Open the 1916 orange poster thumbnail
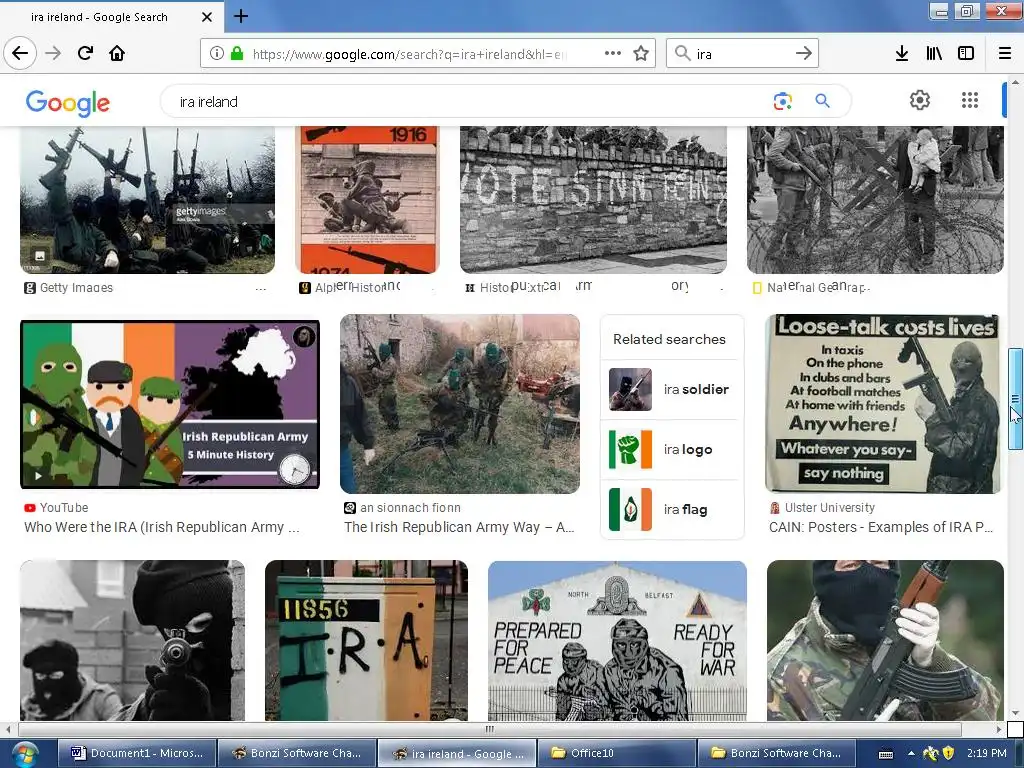Image resolution: width=1024 pixels, height=768 pixels. [x=368, y=200]
